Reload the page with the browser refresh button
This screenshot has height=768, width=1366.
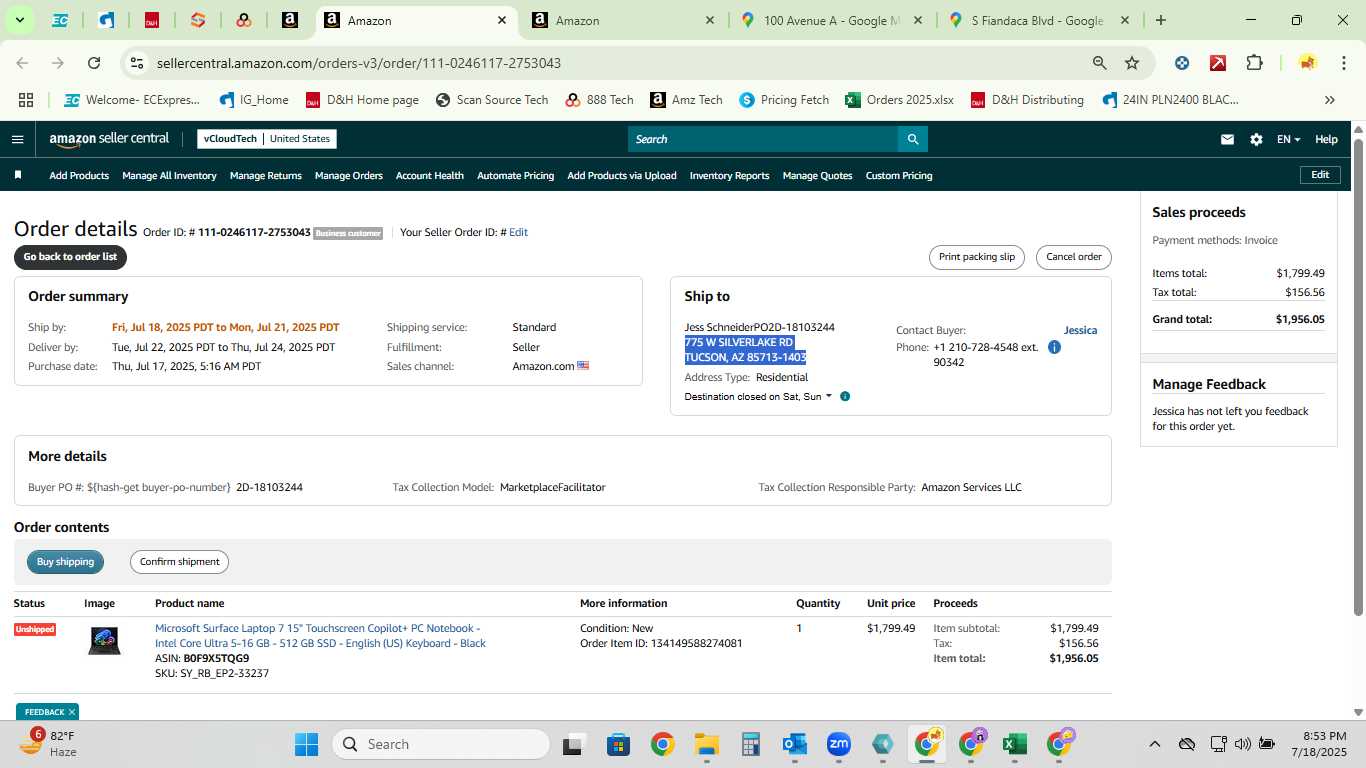click(94, 63)
